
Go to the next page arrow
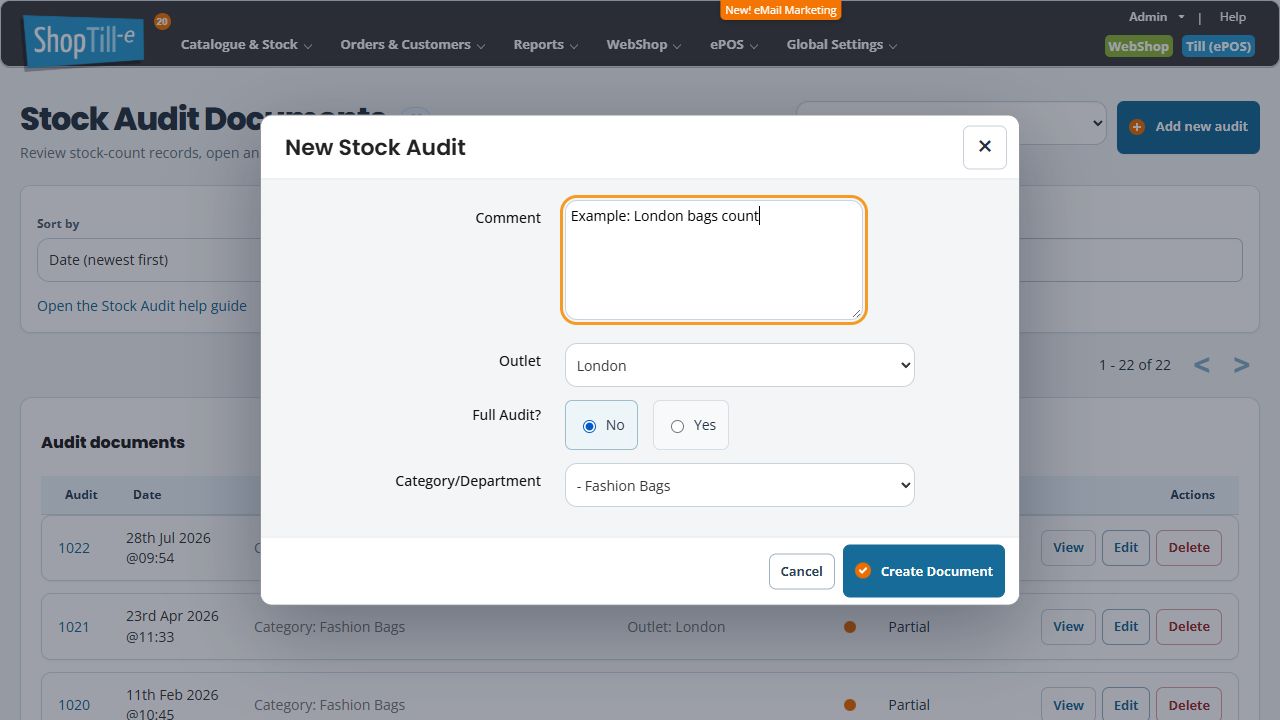click(x=1241, y=365)
